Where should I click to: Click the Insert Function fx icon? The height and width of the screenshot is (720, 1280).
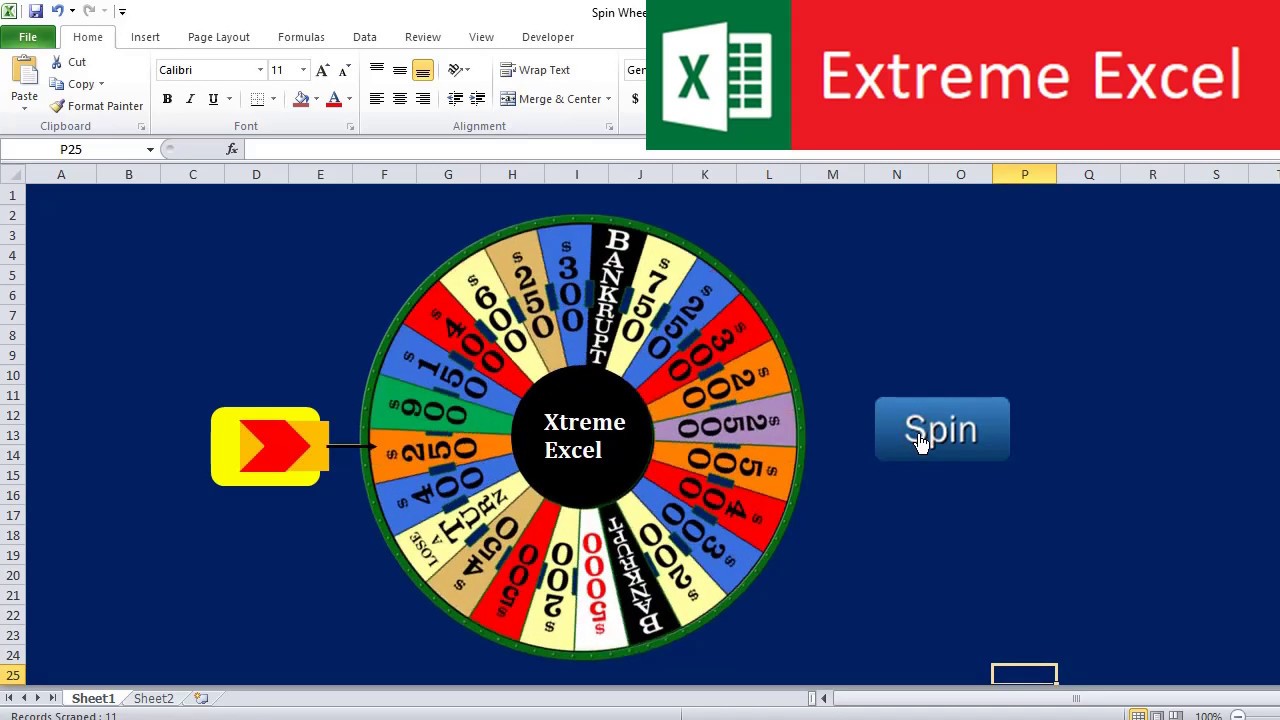pos(232,149)
